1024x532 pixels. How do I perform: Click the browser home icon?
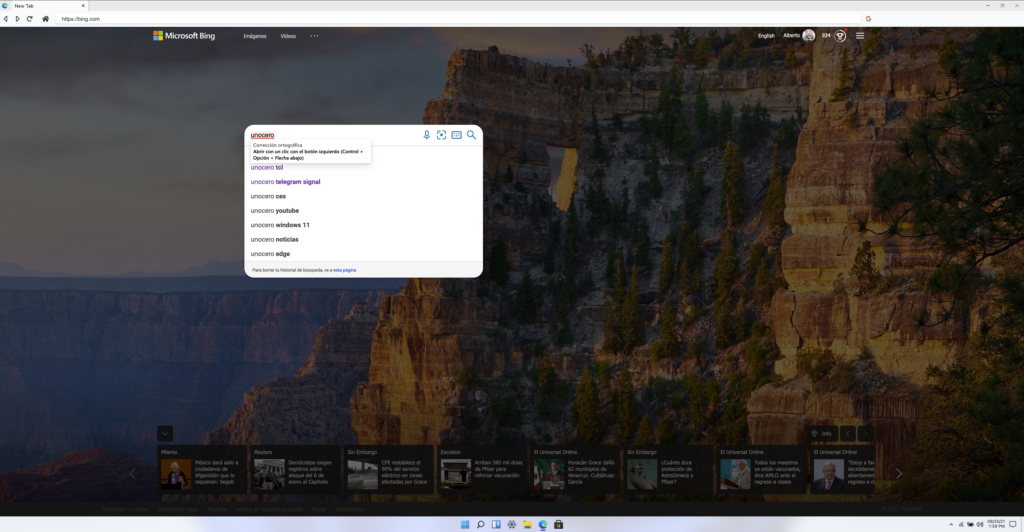[45, 19]
